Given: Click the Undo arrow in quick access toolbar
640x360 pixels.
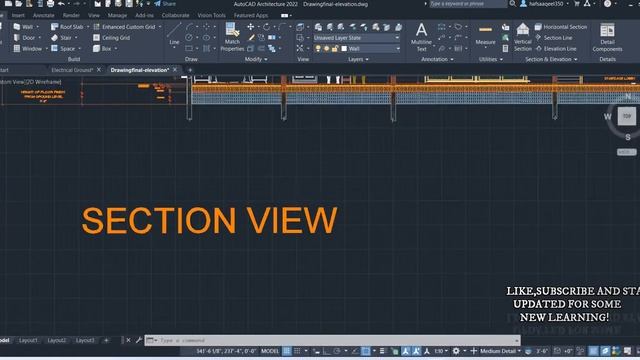Looking at the screenshot, I should click(61, 4).
